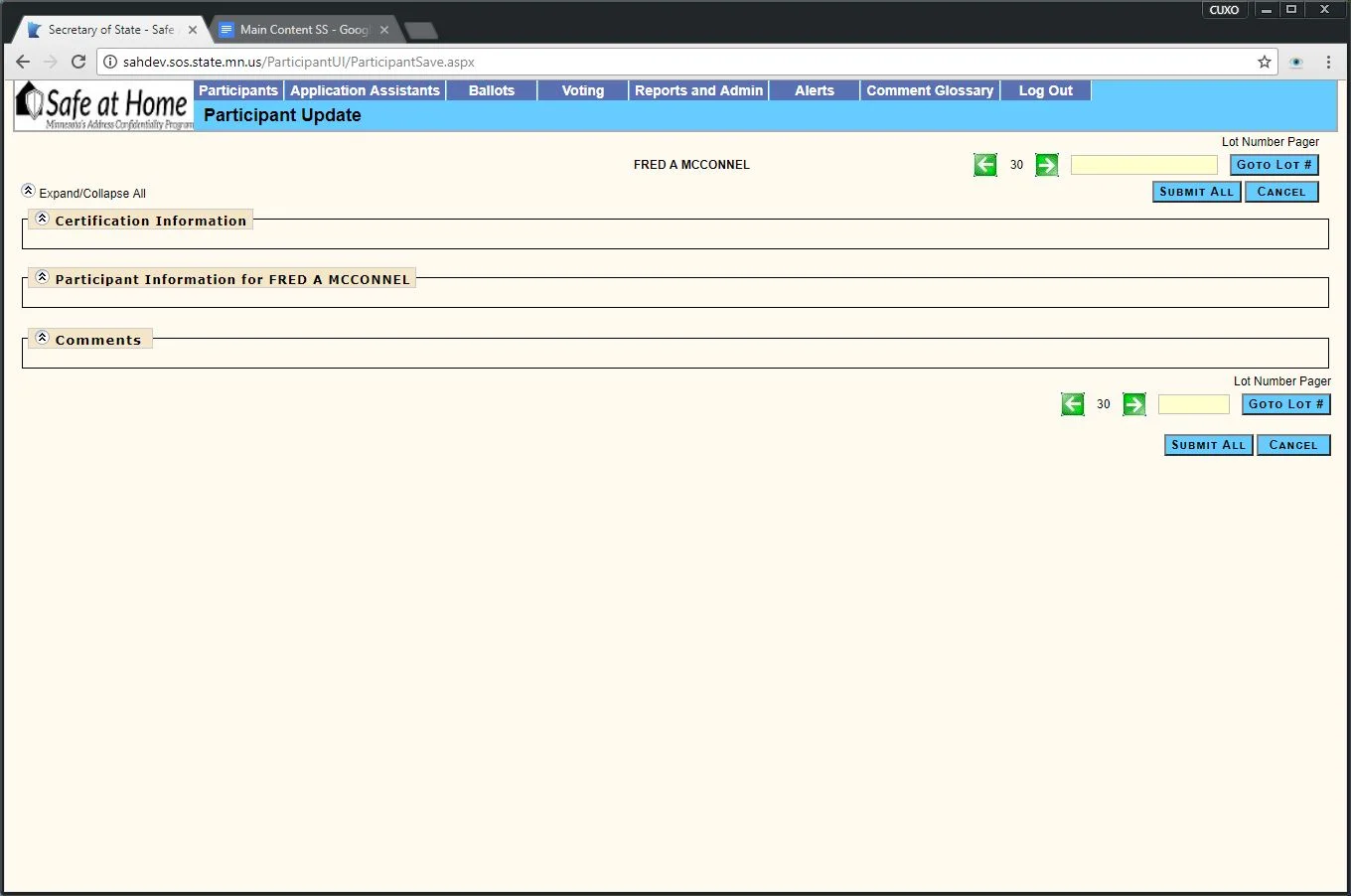The height and width of the screenshot is (896, 1351).
Task: Open the Reports and Admin menu
Action: [699, 90]
